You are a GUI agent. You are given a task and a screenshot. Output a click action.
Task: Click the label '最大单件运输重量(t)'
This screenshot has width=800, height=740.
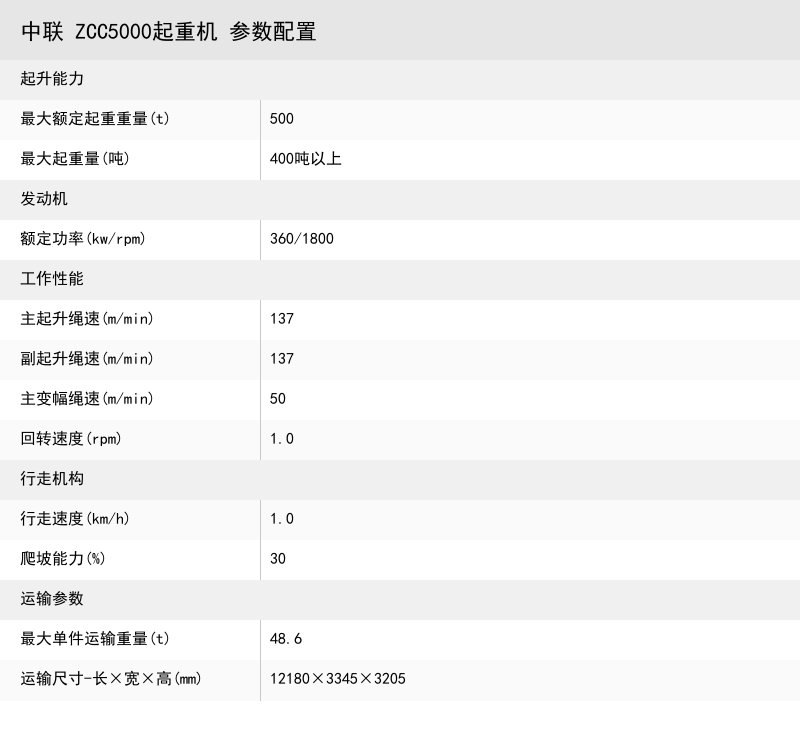point(95,639)
